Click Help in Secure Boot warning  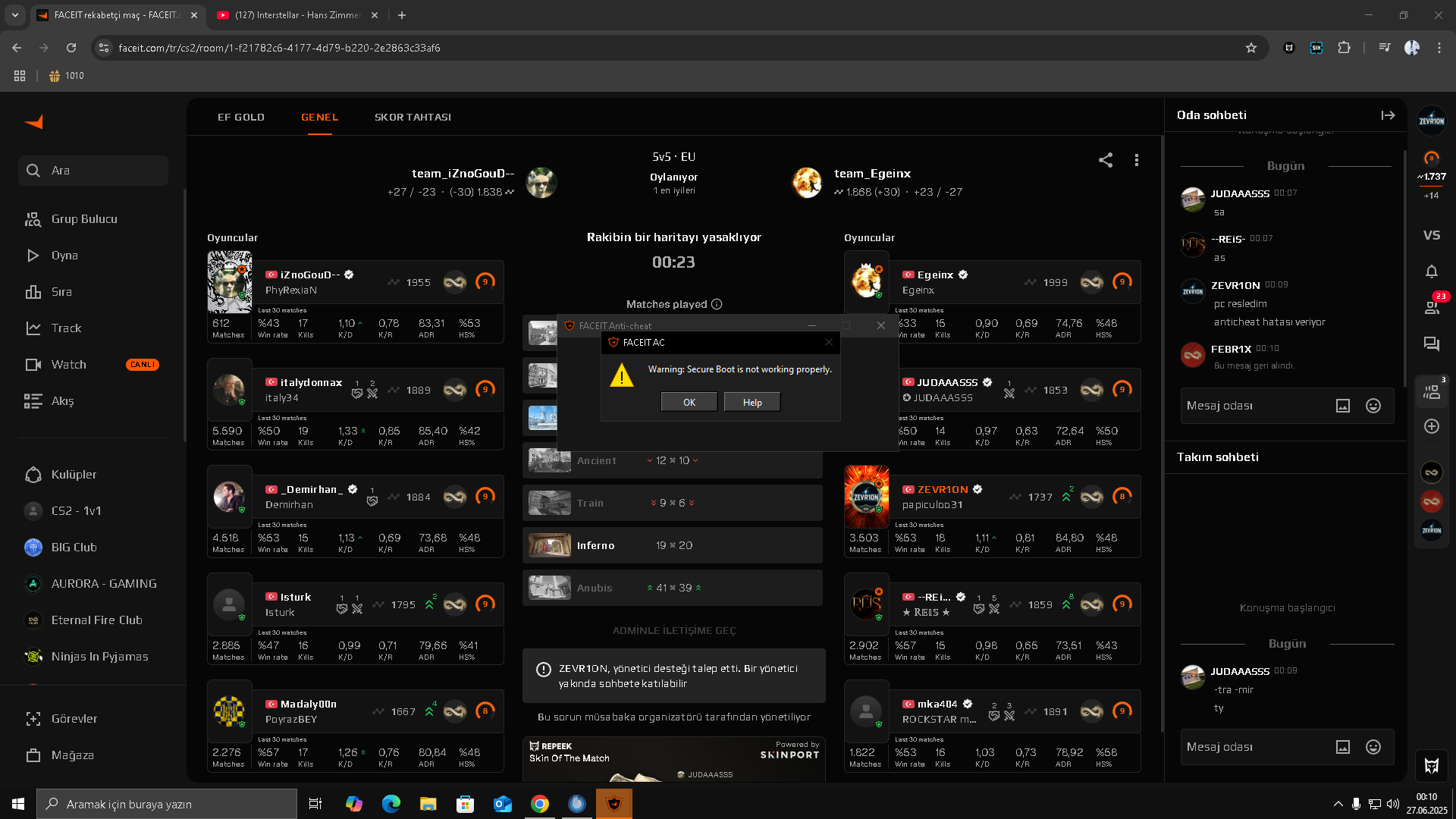point(752,402)
